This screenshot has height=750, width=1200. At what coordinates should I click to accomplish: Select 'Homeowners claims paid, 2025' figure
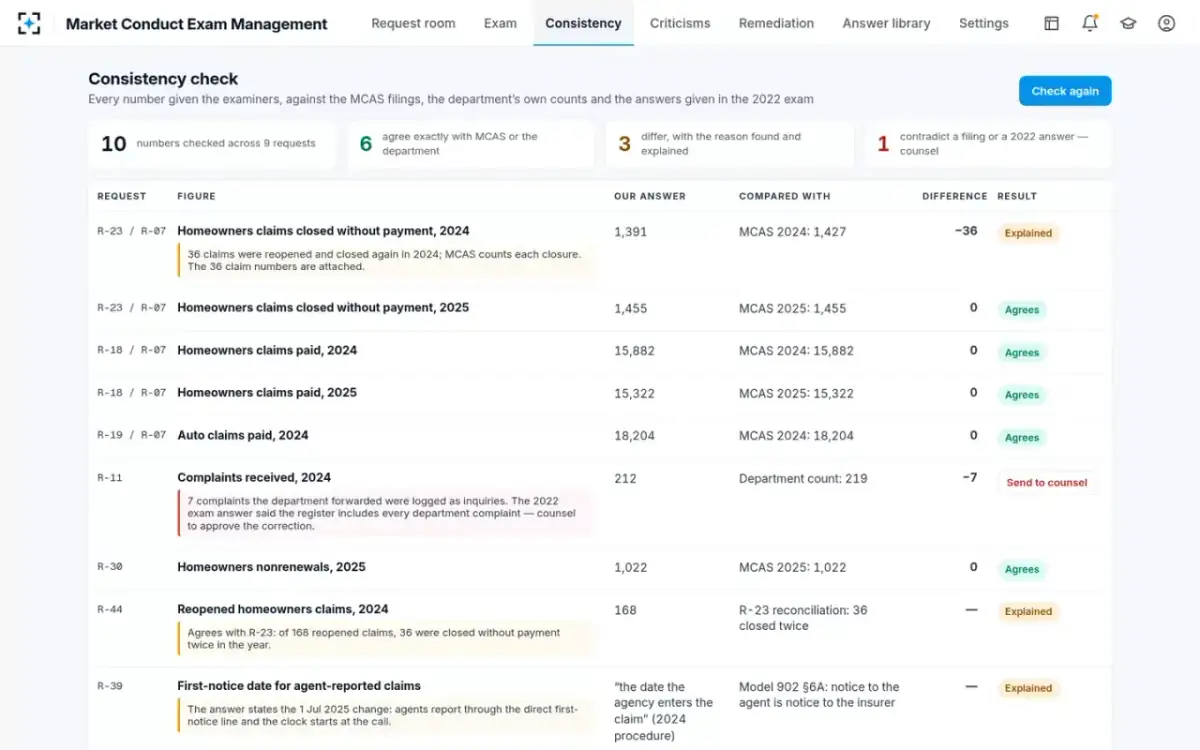click(x=267, y=392)
